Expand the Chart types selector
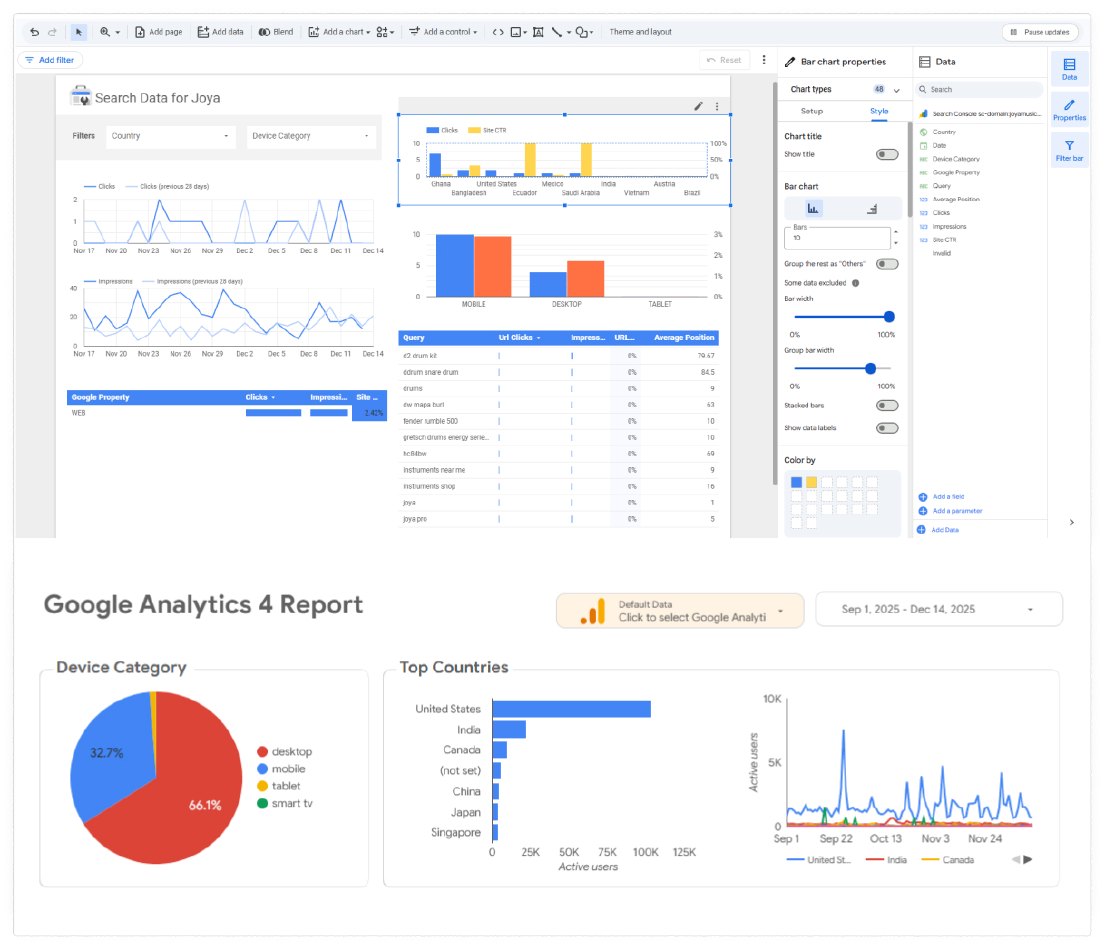The width and height of the screenshot is (1105, 950). [x=844, y=90]
